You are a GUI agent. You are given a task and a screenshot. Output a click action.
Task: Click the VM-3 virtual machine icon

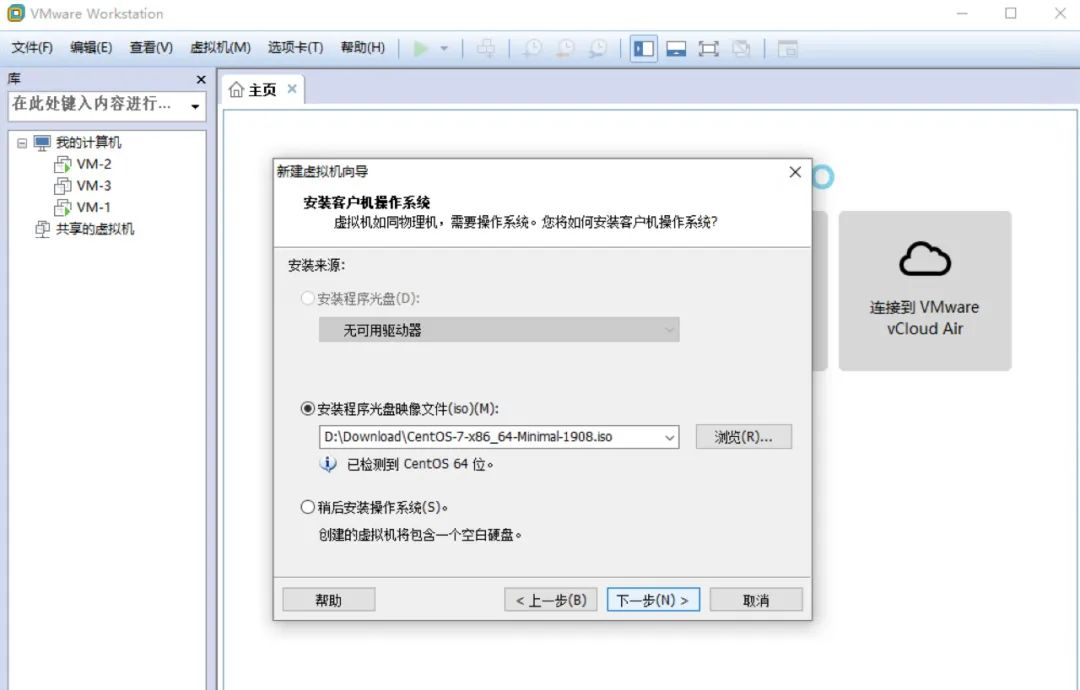tap(63, 186)
